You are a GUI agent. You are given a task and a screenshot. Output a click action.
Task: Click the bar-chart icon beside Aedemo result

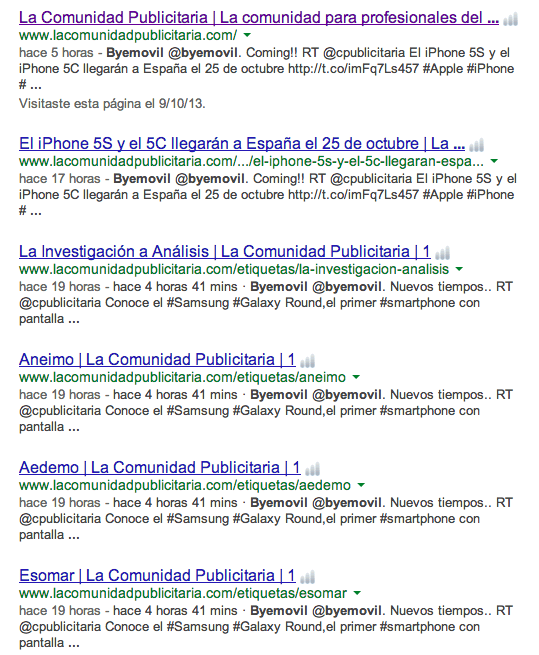pos(313,469)
